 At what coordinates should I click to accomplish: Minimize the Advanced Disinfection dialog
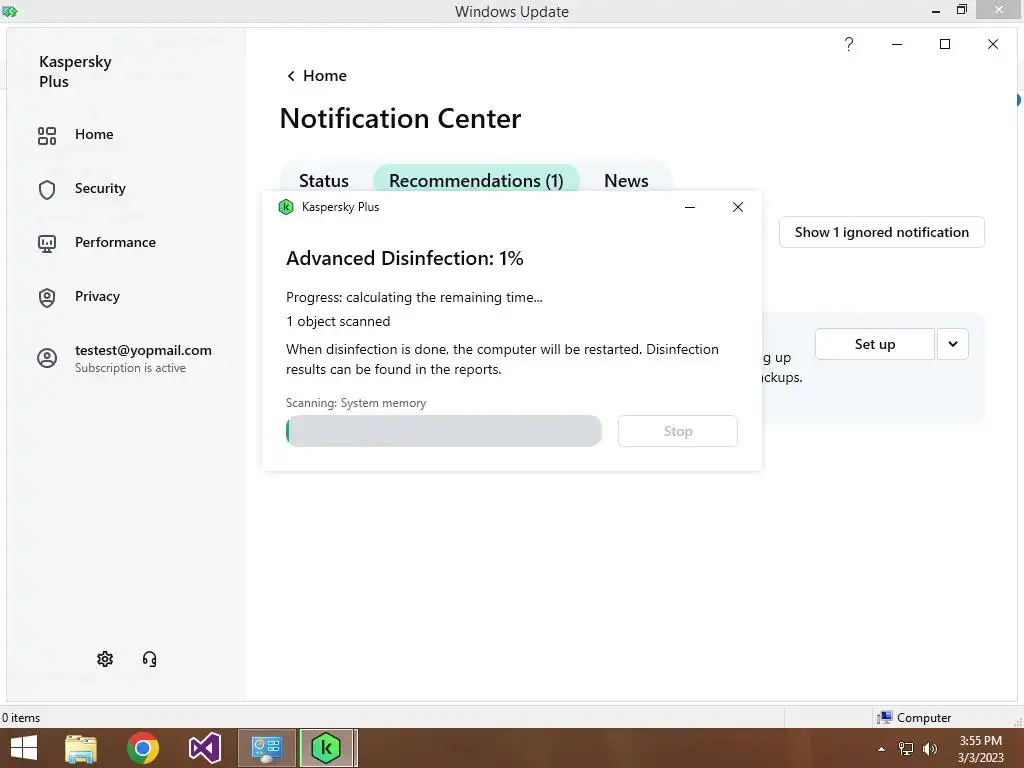point(690,208)
